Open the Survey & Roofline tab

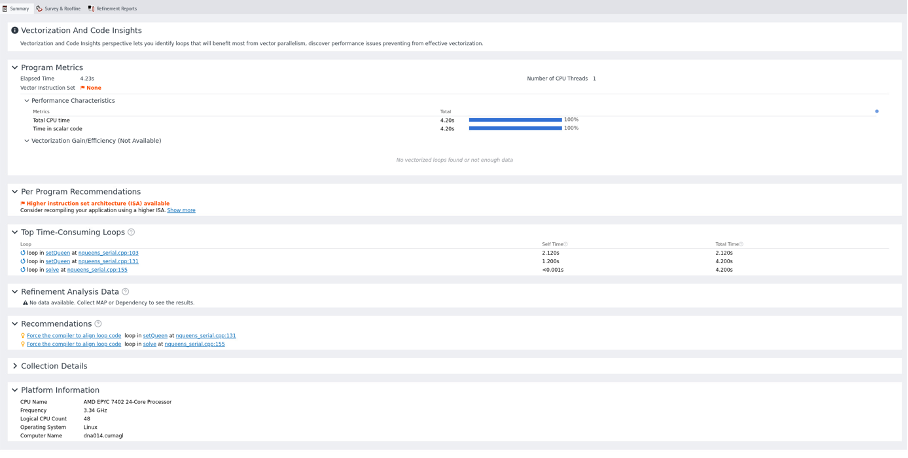coord(58,8)
